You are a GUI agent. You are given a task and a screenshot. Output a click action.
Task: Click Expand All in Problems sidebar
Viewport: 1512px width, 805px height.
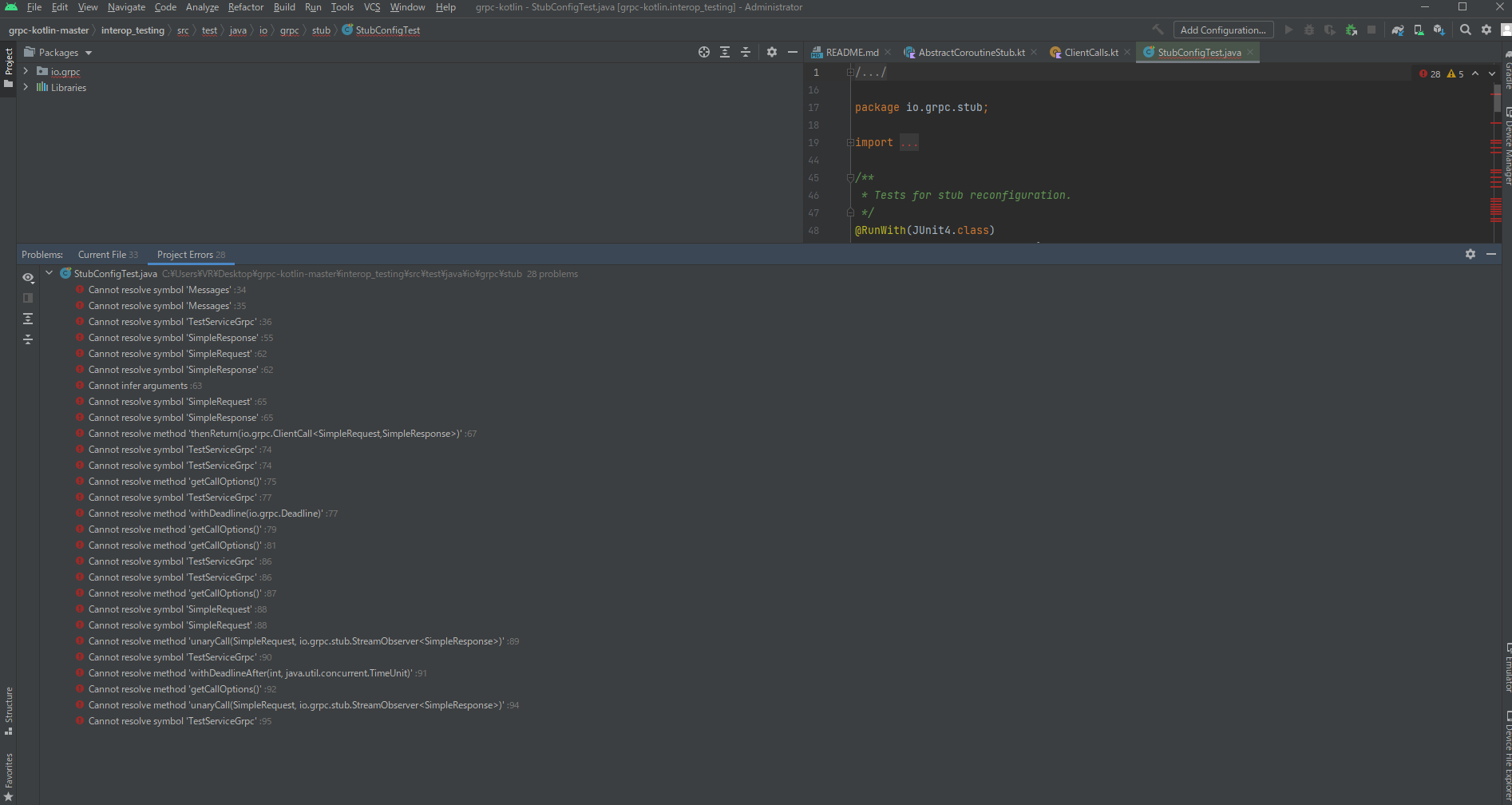click(x=28, y=319)
